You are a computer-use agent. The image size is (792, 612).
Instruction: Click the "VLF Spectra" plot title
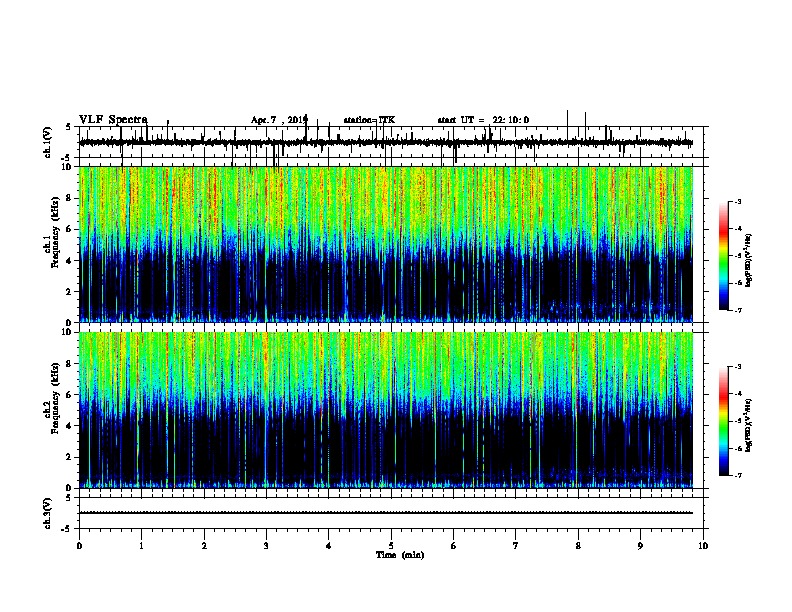click(113, 120)
